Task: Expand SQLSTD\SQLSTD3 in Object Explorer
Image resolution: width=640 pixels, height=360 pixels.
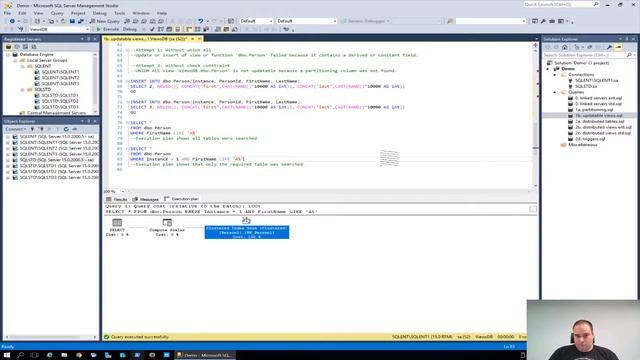Action: coord(8,178)
